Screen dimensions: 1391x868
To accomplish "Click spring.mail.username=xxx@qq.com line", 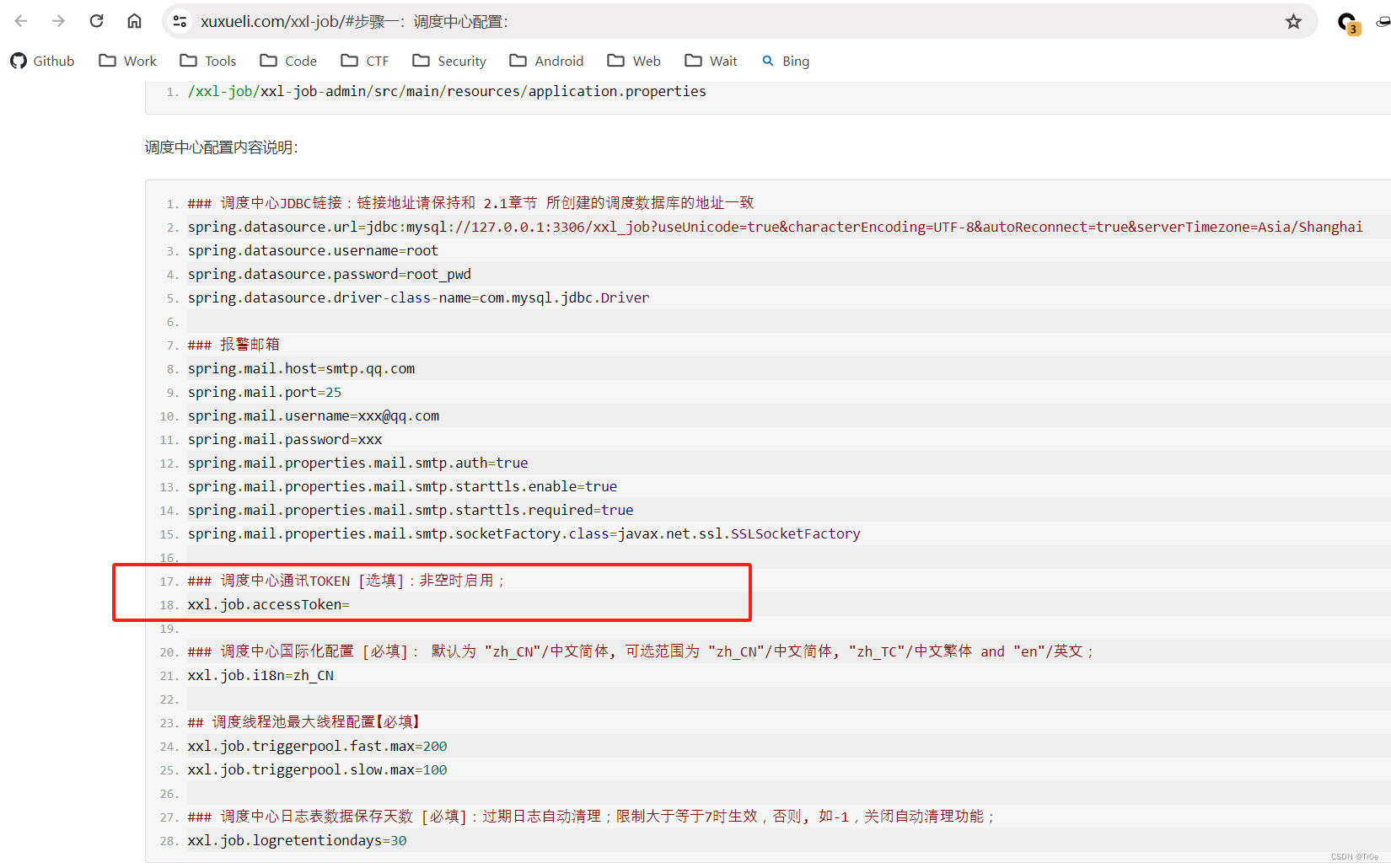I will click(x=314, y=415).
